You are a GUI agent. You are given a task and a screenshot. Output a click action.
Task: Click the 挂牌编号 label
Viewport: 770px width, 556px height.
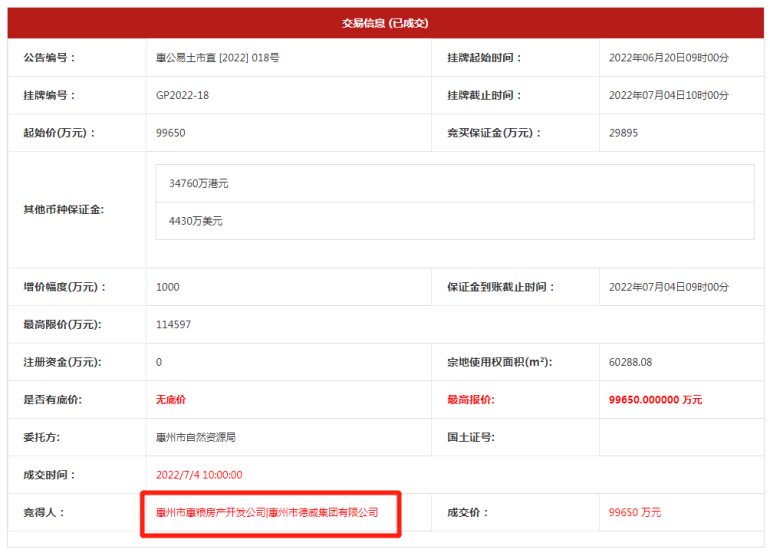50,95
